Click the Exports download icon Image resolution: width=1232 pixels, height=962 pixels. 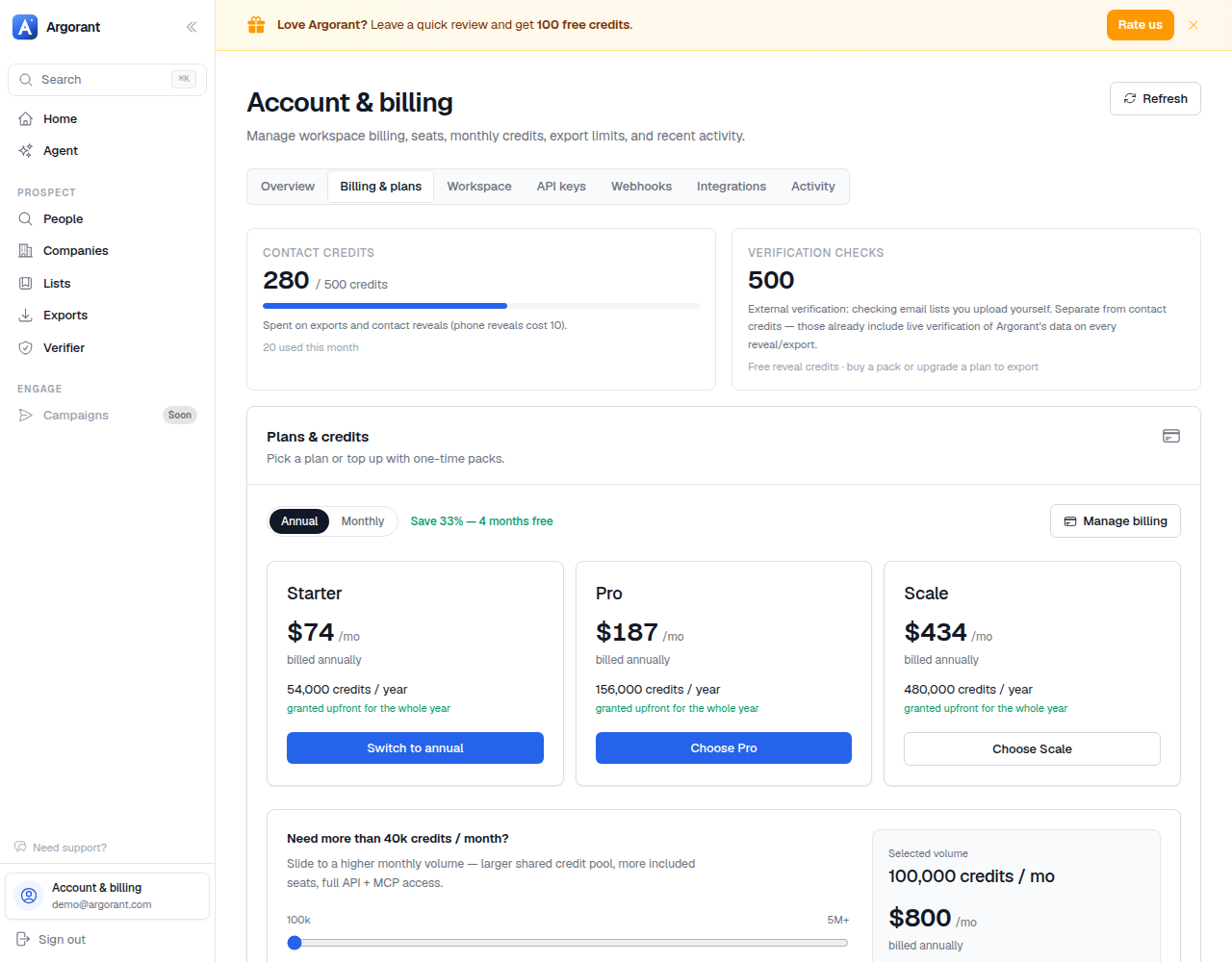(26, 316)
